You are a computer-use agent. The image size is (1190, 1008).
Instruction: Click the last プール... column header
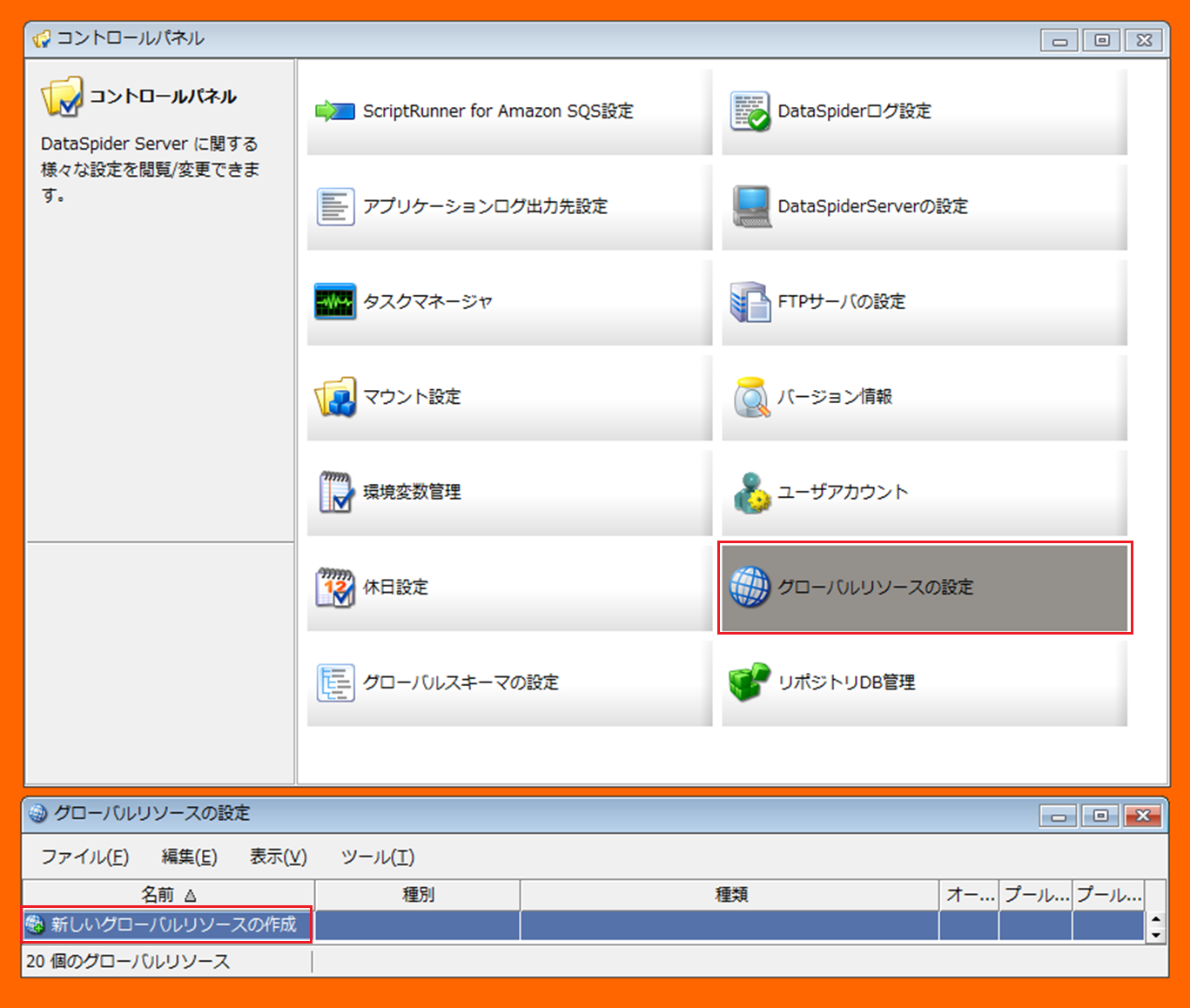pyautogui.click(x=1108, y=895)
